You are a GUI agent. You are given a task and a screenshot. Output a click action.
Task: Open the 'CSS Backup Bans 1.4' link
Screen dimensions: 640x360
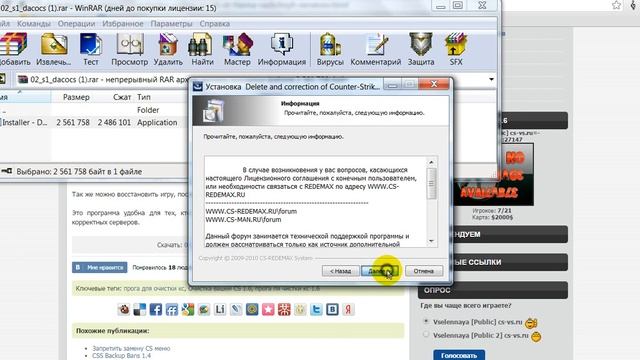point(121,356)
